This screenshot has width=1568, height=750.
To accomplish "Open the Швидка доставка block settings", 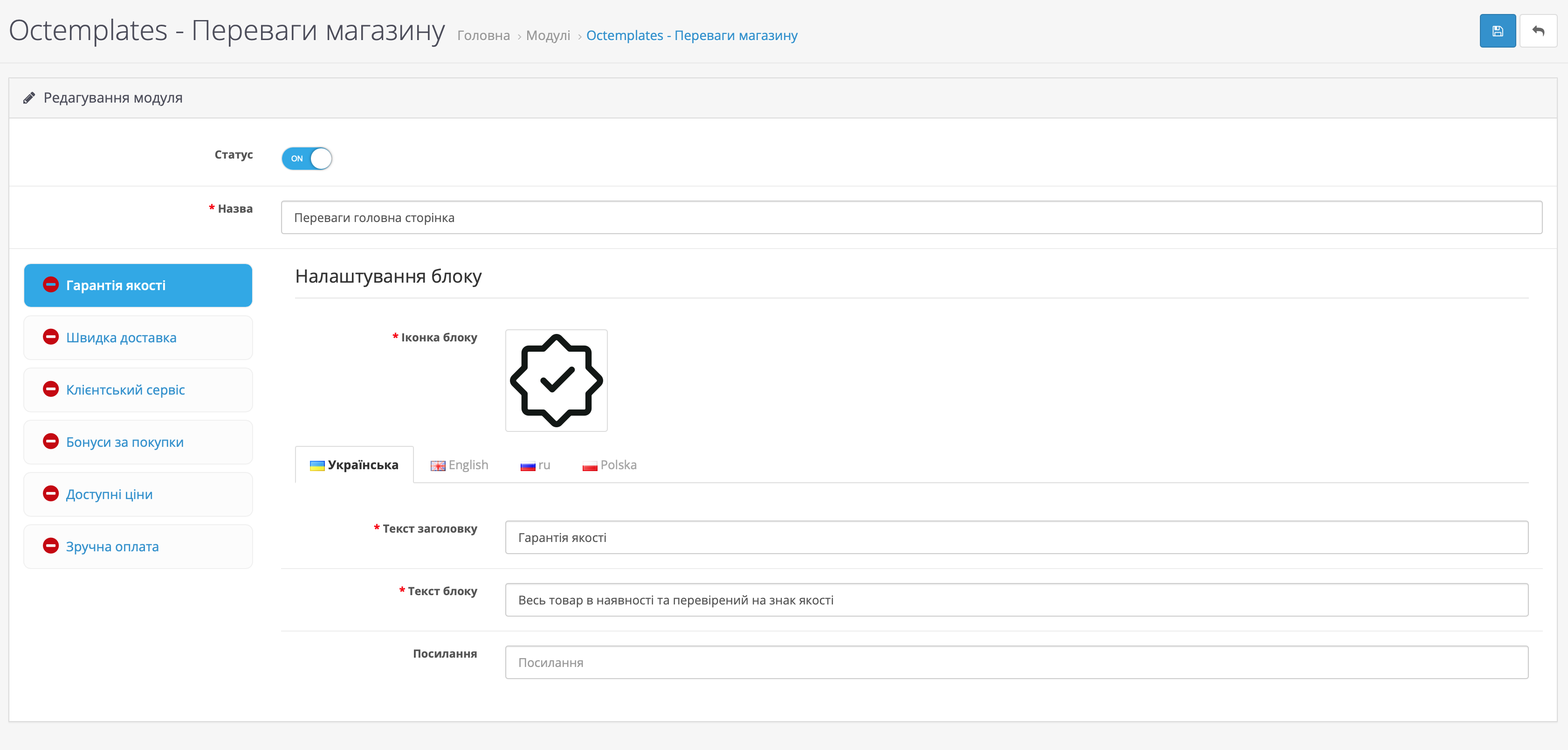I will click(121, 338).
